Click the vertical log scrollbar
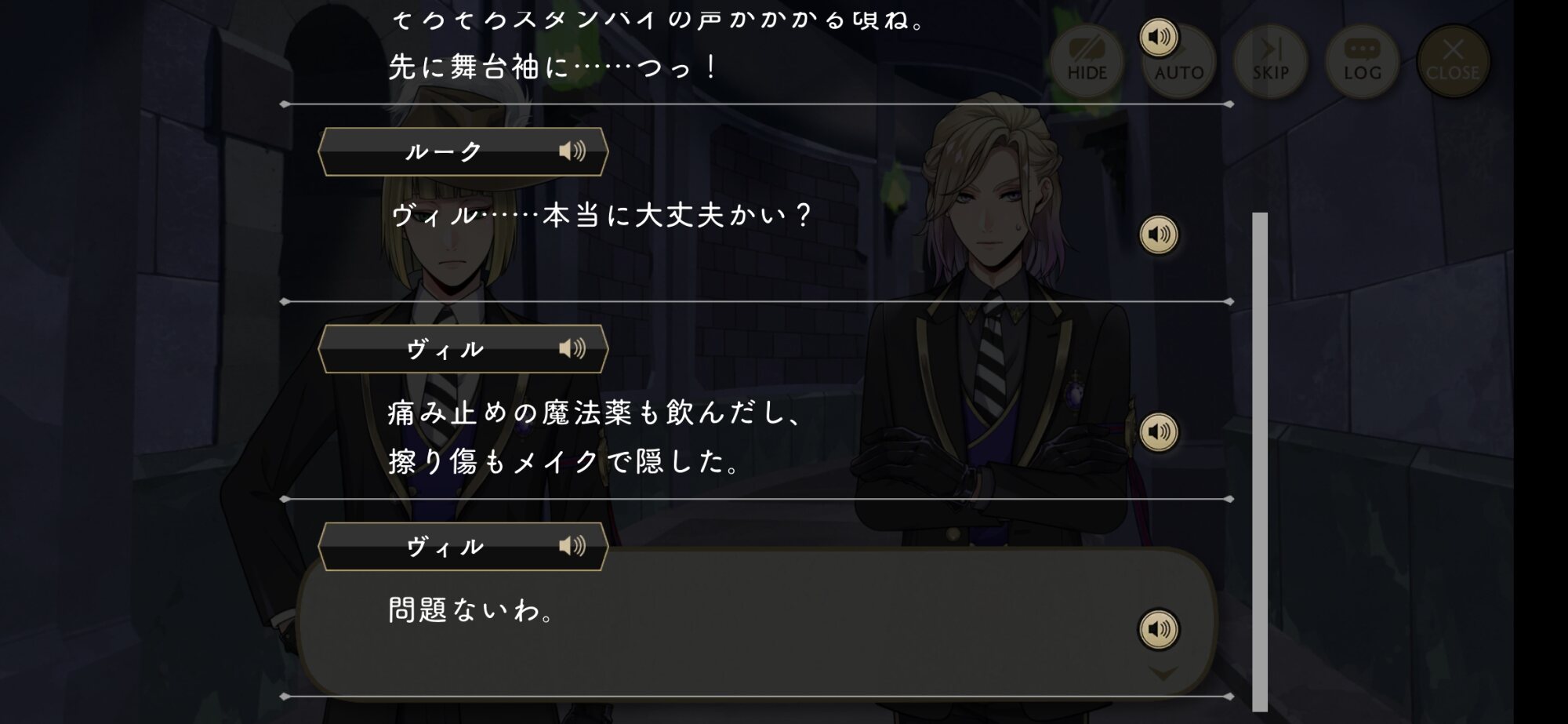Screen dimensions: 1568x724 tap(1260, 461)
